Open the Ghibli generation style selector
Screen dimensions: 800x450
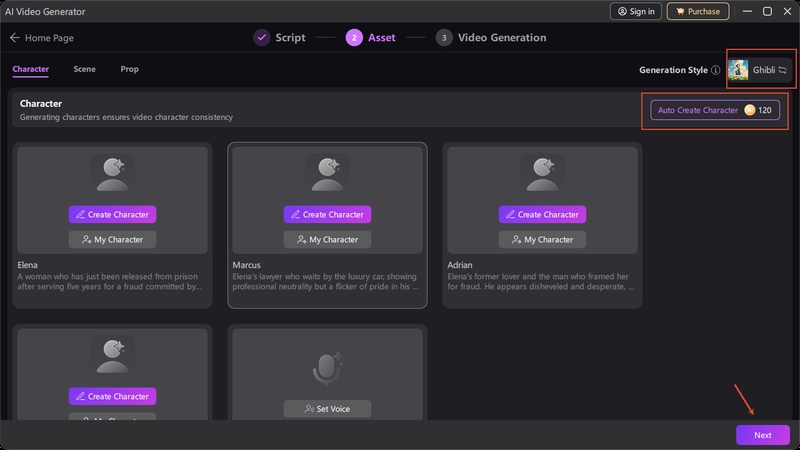click(x=760, y=70)
